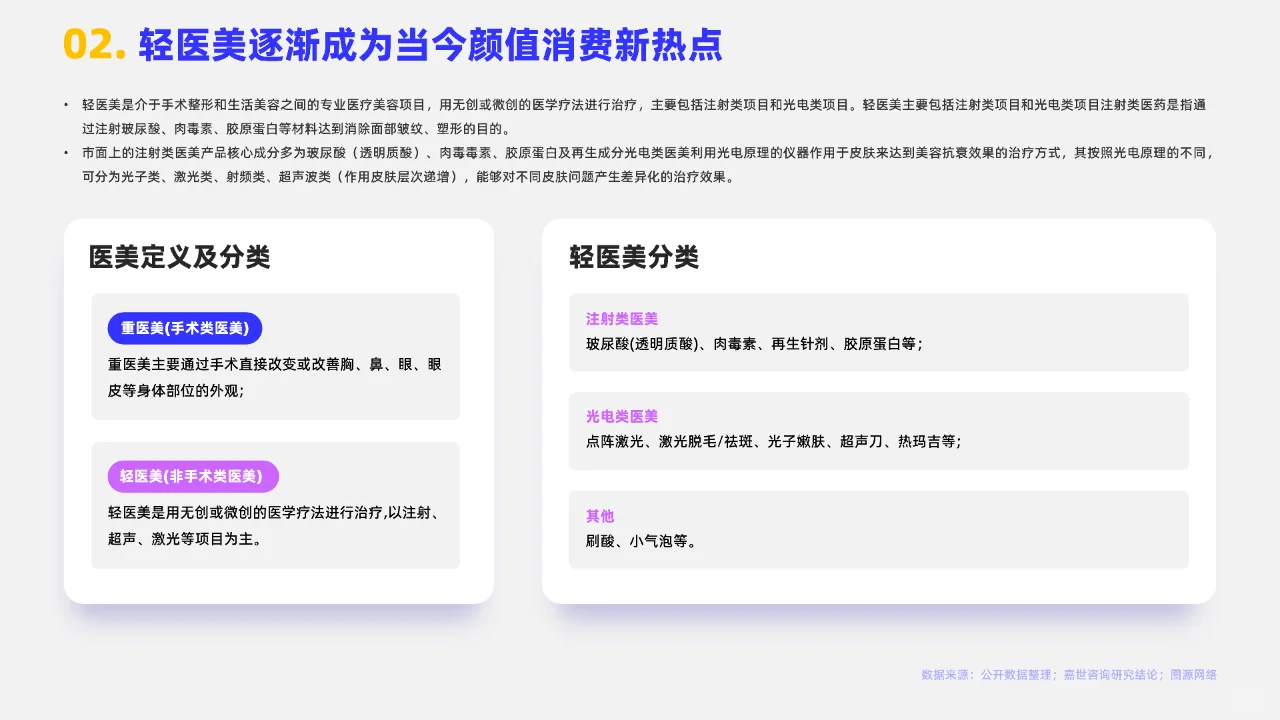This screenshot has height=720, width=1280.
Task: Click the left white card 医美定义及分类 panel
Action: click(278, 410)
